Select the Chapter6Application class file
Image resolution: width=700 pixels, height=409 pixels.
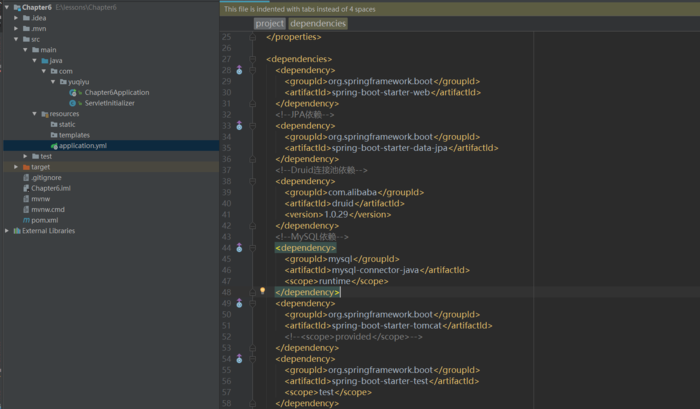116,92
